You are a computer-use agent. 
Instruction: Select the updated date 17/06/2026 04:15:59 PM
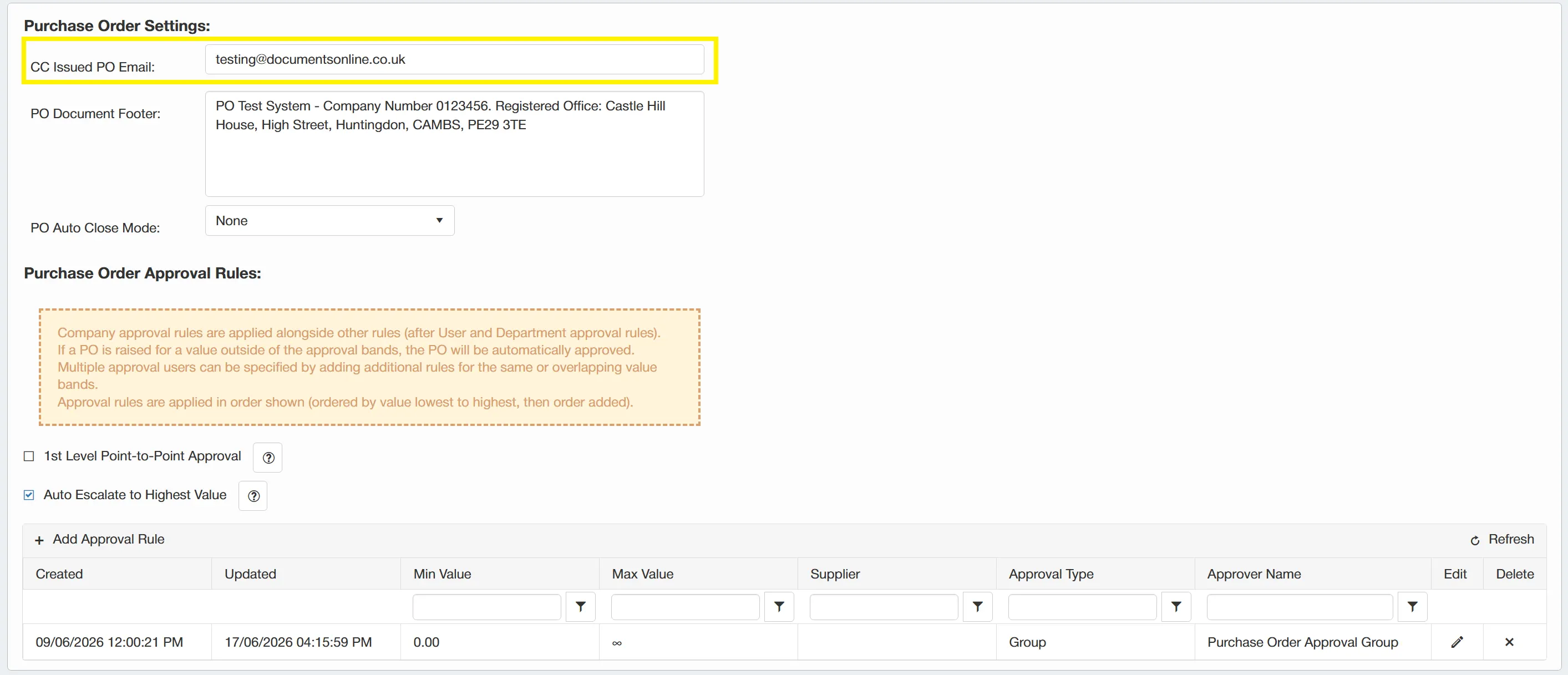tap(298, 642)
